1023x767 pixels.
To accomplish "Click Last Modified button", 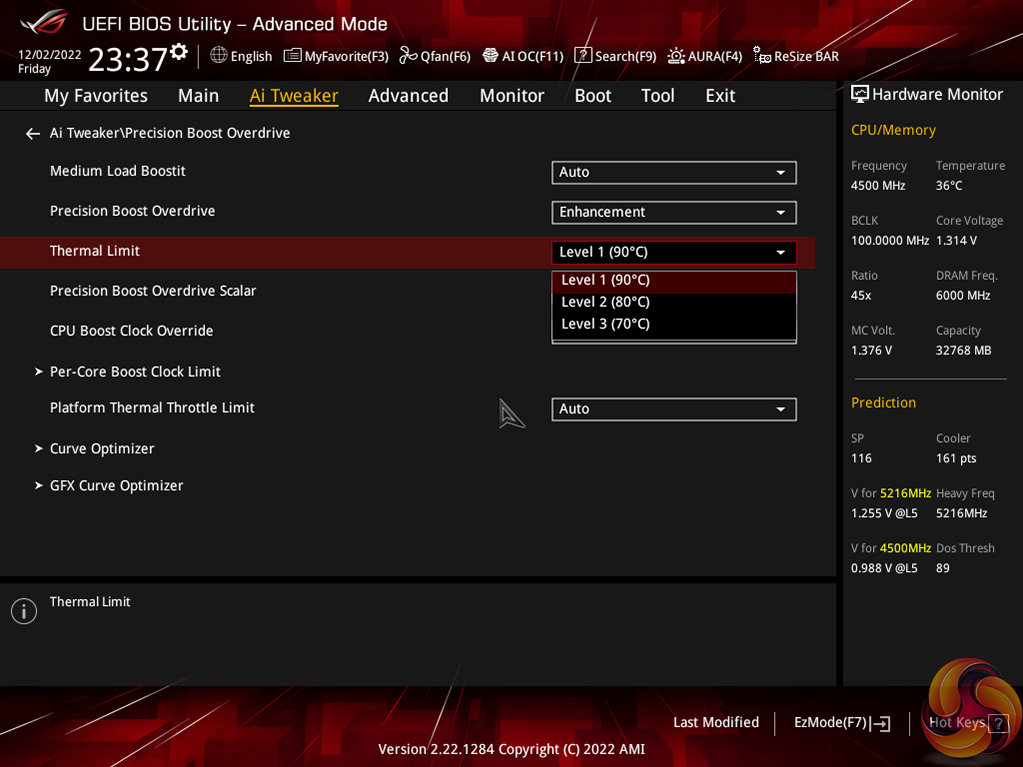I will 716,722.
